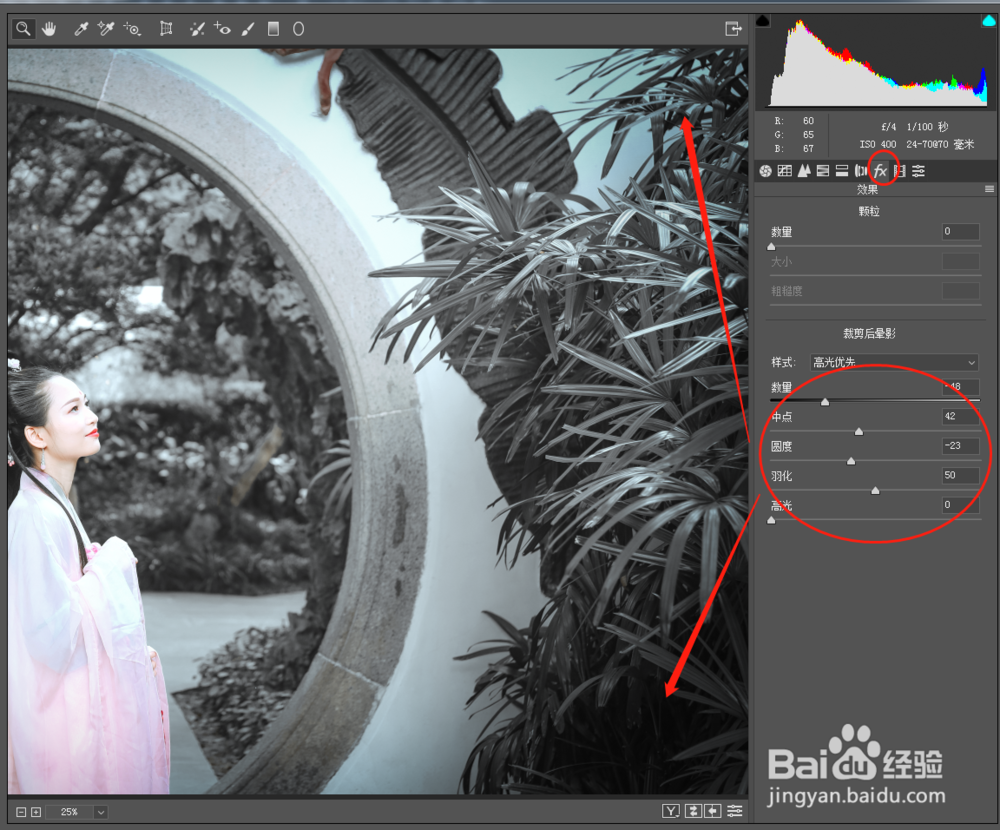The width and height of the screenshot is (1000, 830).
Task: Click the 裁剪后晕影 section heading
Action: [869, 334]
